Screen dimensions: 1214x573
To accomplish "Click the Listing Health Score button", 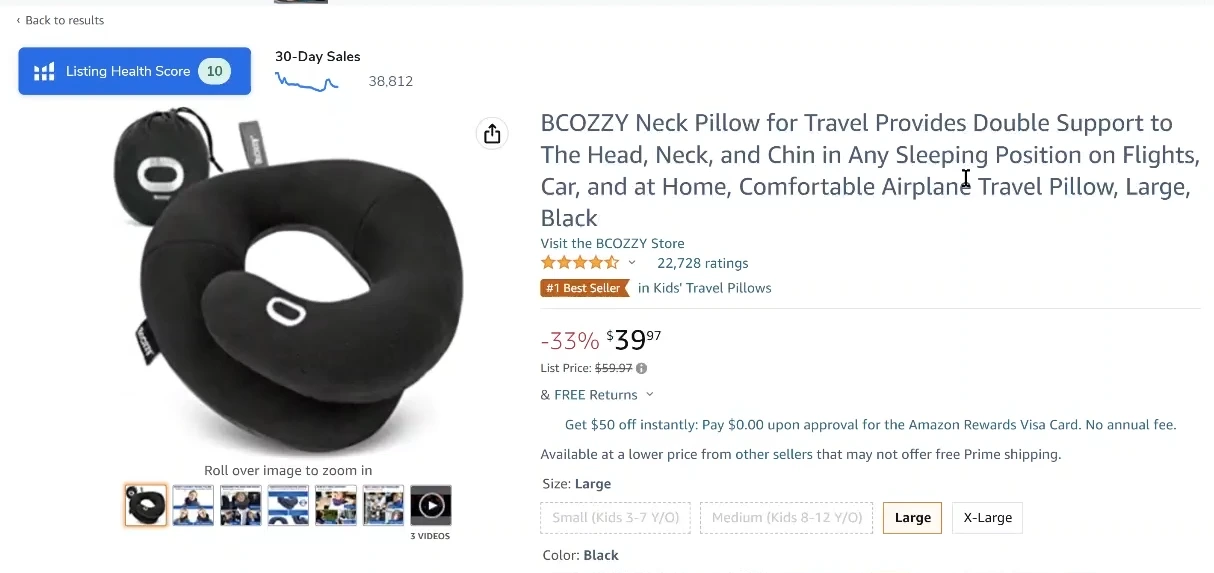I will click(134, 72).
